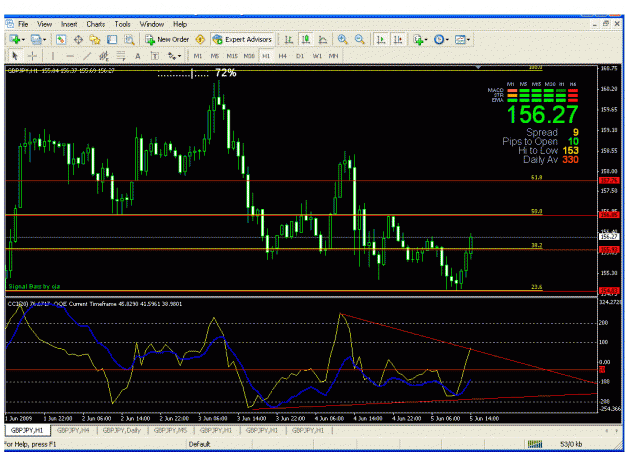Open MetaEditor via yellow diamond icon
Viewport: 625px width, 452px height.
point(200,39)
